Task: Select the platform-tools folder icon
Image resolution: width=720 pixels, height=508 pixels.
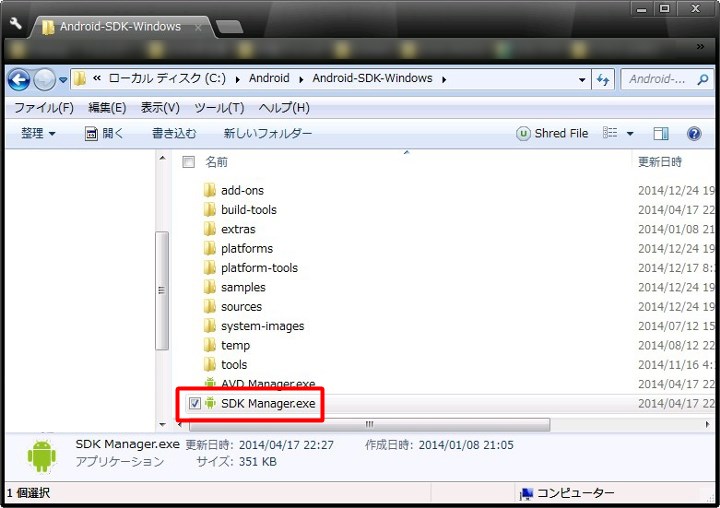Action: tap(209, 267)
